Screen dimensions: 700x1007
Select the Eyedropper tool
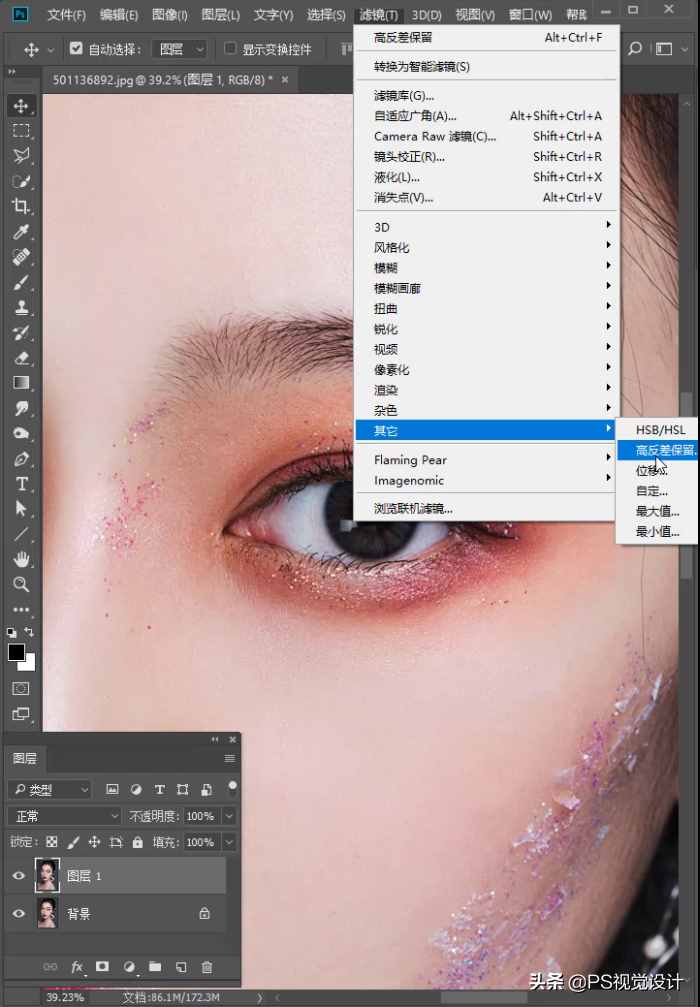21,232
